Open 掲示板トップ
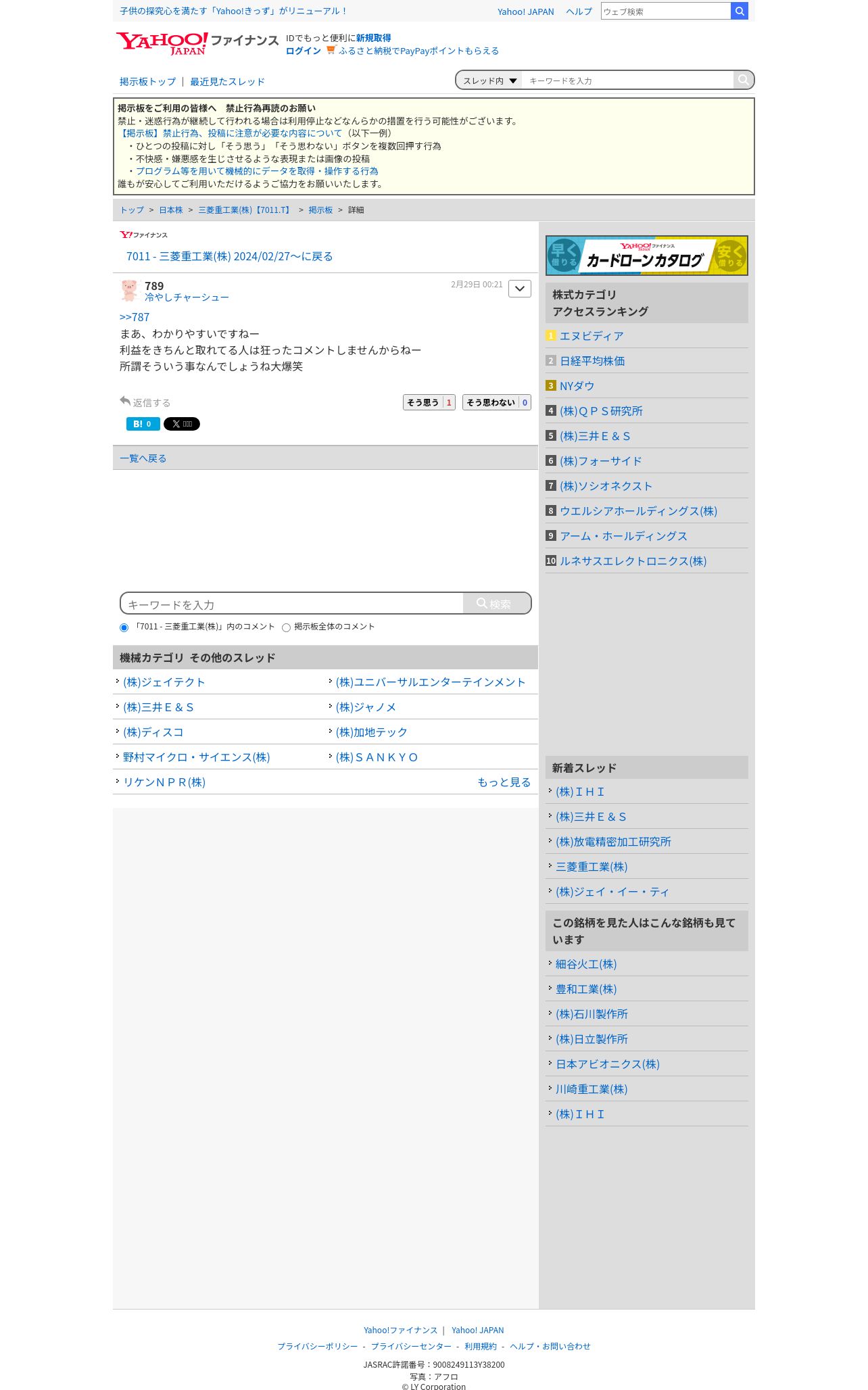Image resolution: width=868 pixels, height=1390 pixels. click(x=147, y=82)
